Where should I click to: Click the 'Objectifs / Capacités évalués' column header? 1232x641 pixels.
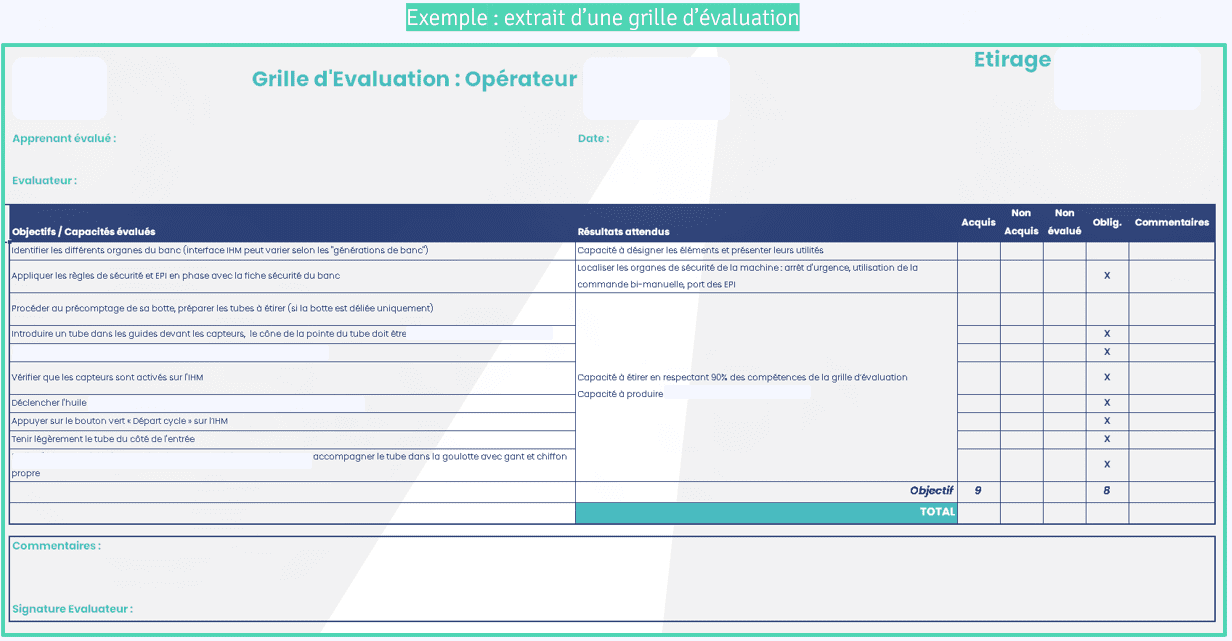(x=83, y=232)
